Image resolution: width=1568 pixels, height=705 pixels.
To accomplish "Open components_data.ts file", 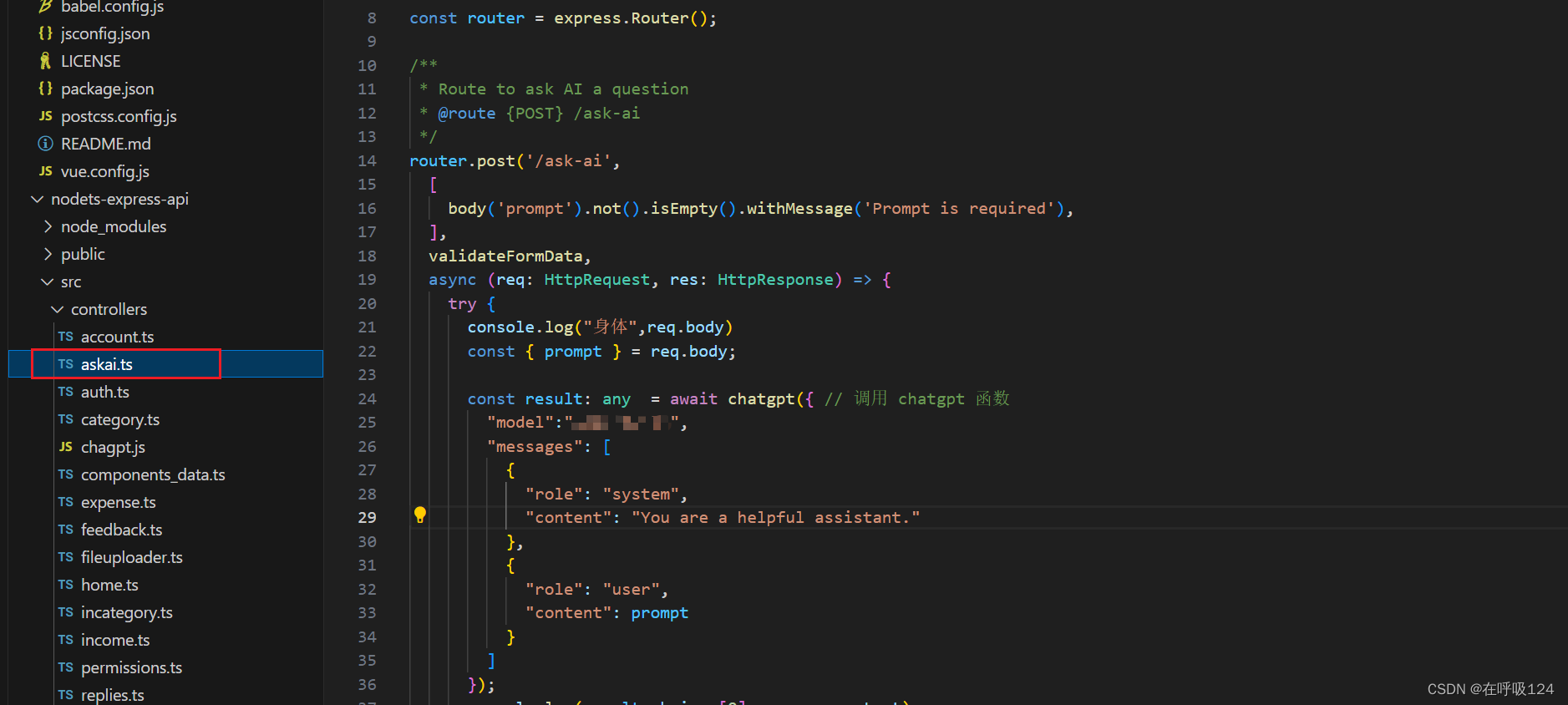I will pos(153,474).
